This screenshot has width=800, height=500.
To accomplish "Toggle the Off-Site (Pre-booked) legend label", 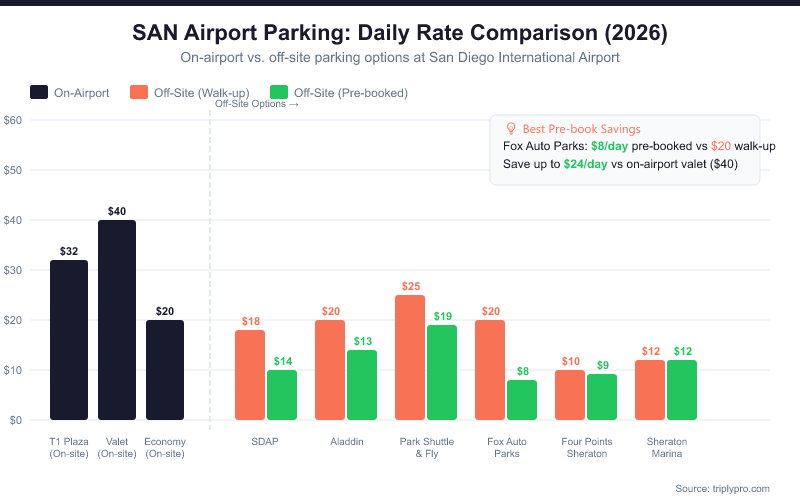I will pyautogui.click(x=350, y=93).
